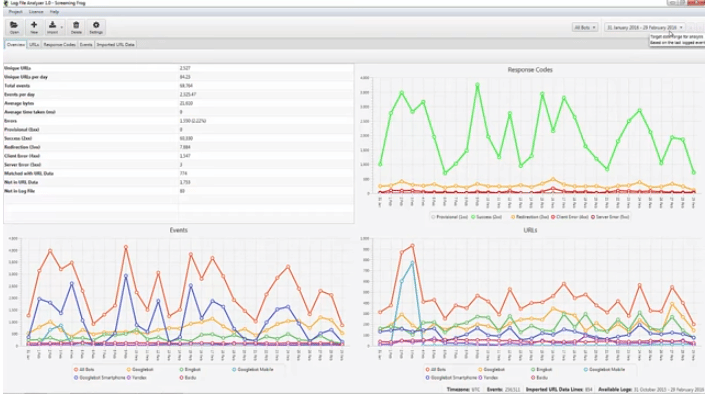706x395 pixels.
Task: Click the Timezone status bar entry
Action: point(463,389)
